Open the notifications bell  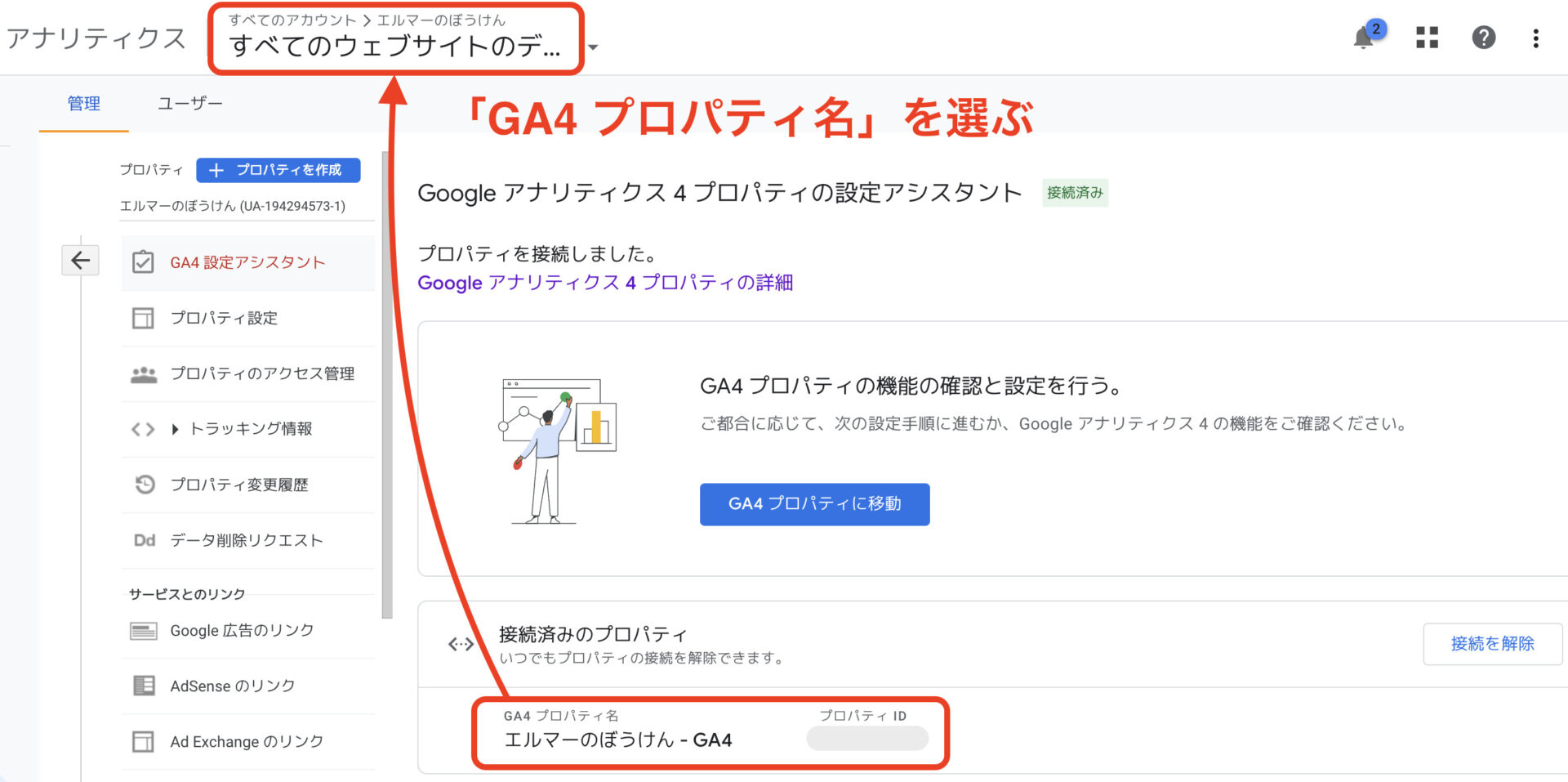pyautogui.click(x=1363, y=38)
